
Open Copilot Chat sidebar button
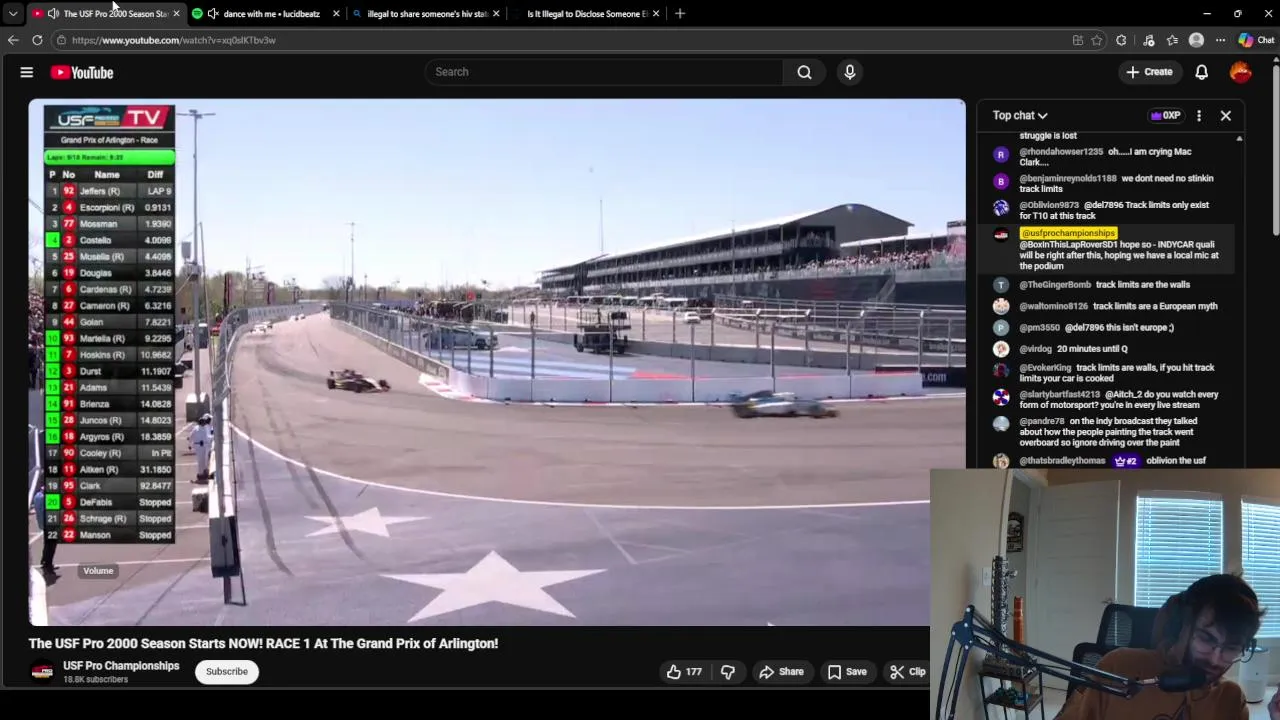(x=1256, y=40)
